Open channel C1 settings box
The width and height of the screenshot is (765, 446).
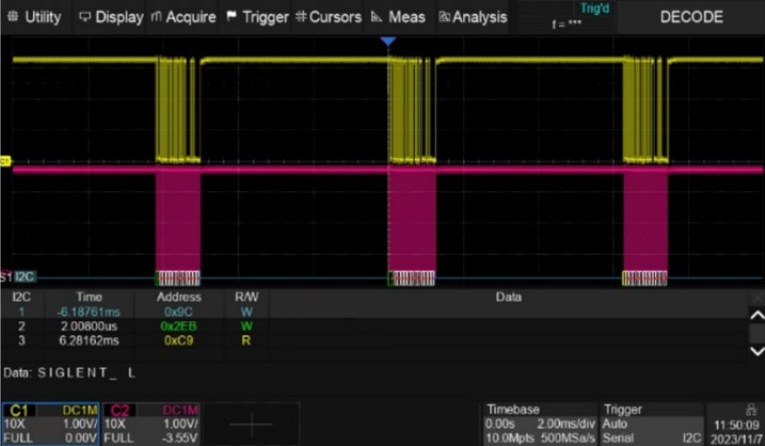click(51, 424)
